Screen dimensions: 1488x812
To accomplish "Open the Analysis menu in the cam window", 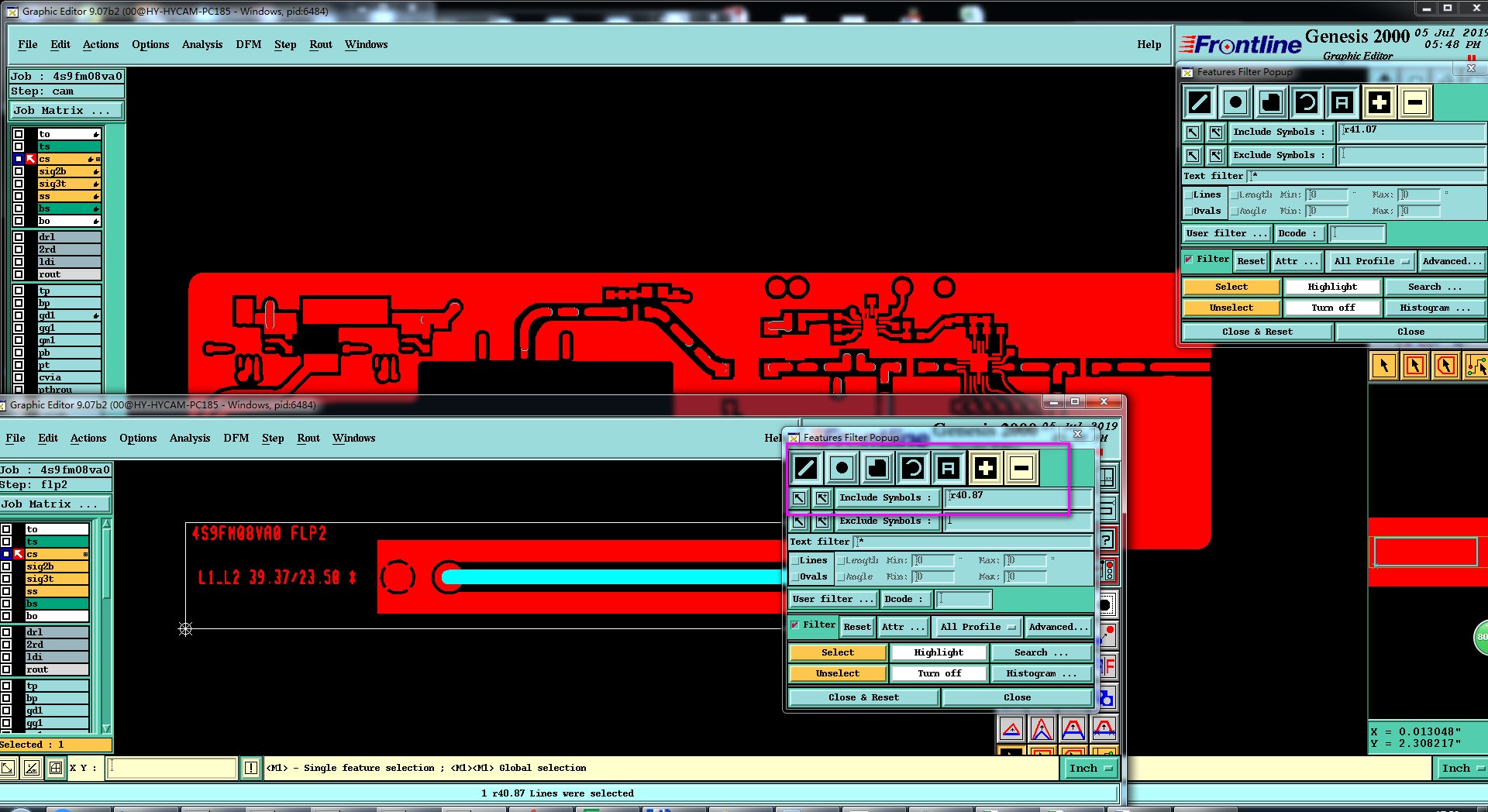I will coord(202,45).
